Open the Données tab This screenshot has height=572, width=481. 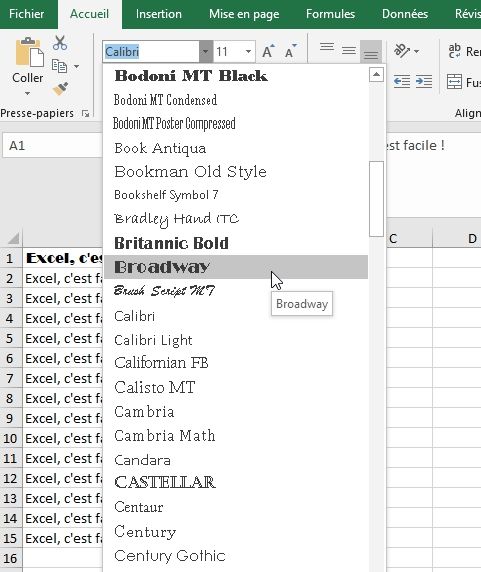click(x=405, y=14)
